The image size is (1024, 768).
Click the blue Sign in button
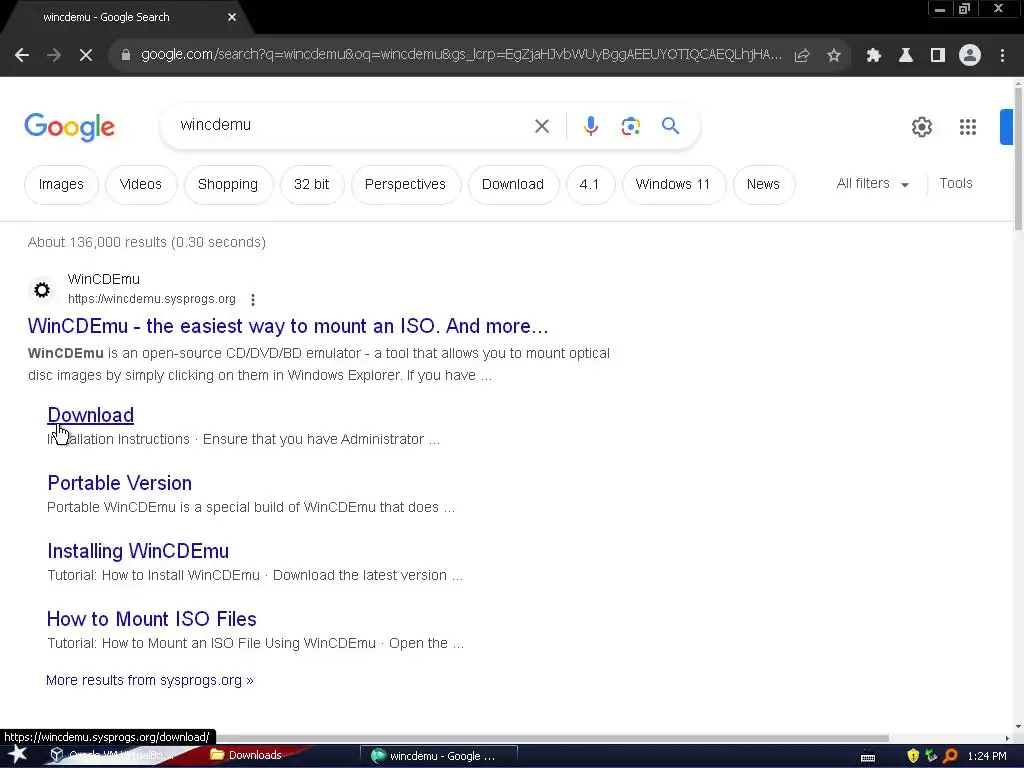pos(1006,127)
